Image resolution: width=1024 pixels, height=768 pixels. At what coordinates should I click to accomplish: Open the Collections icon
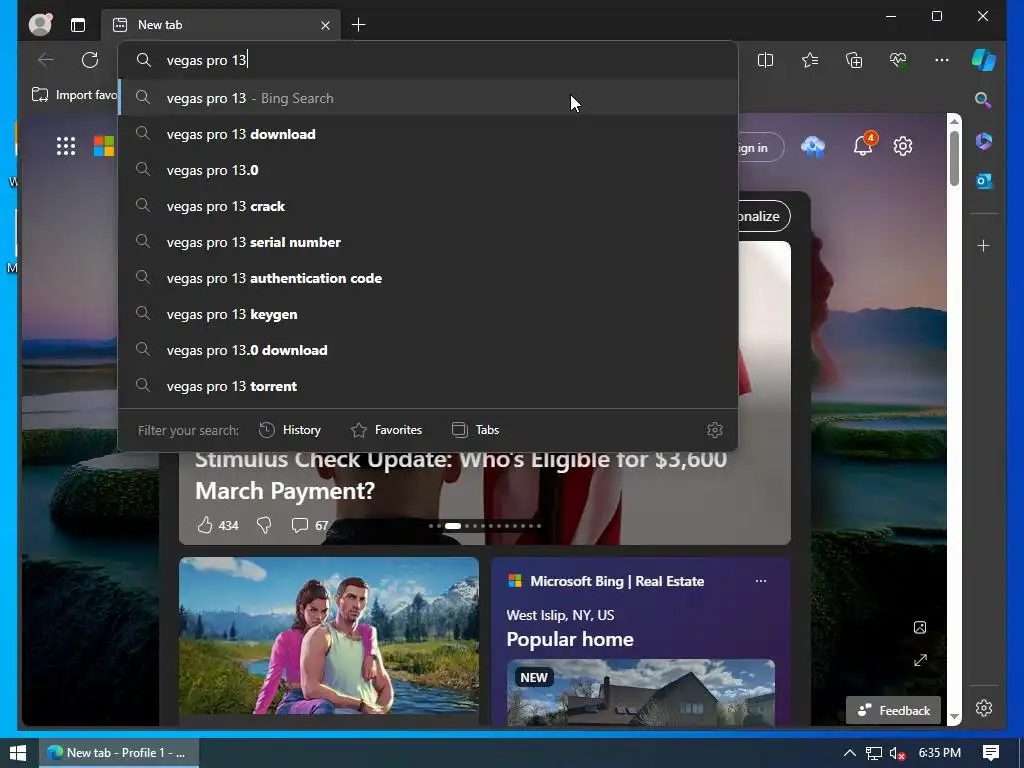tap(854, 60)
